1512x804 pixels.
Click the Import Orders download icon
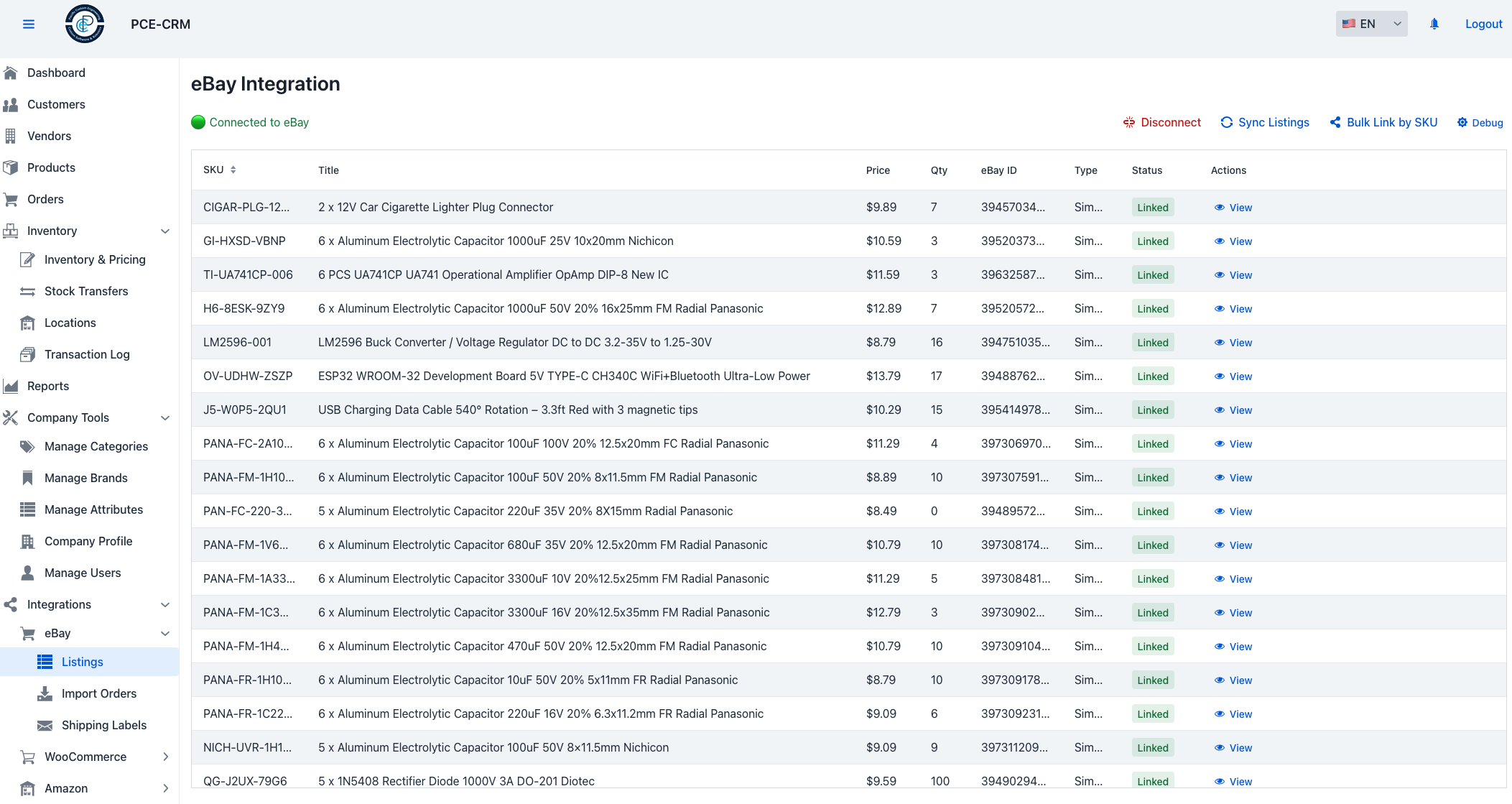coord(45,694)
